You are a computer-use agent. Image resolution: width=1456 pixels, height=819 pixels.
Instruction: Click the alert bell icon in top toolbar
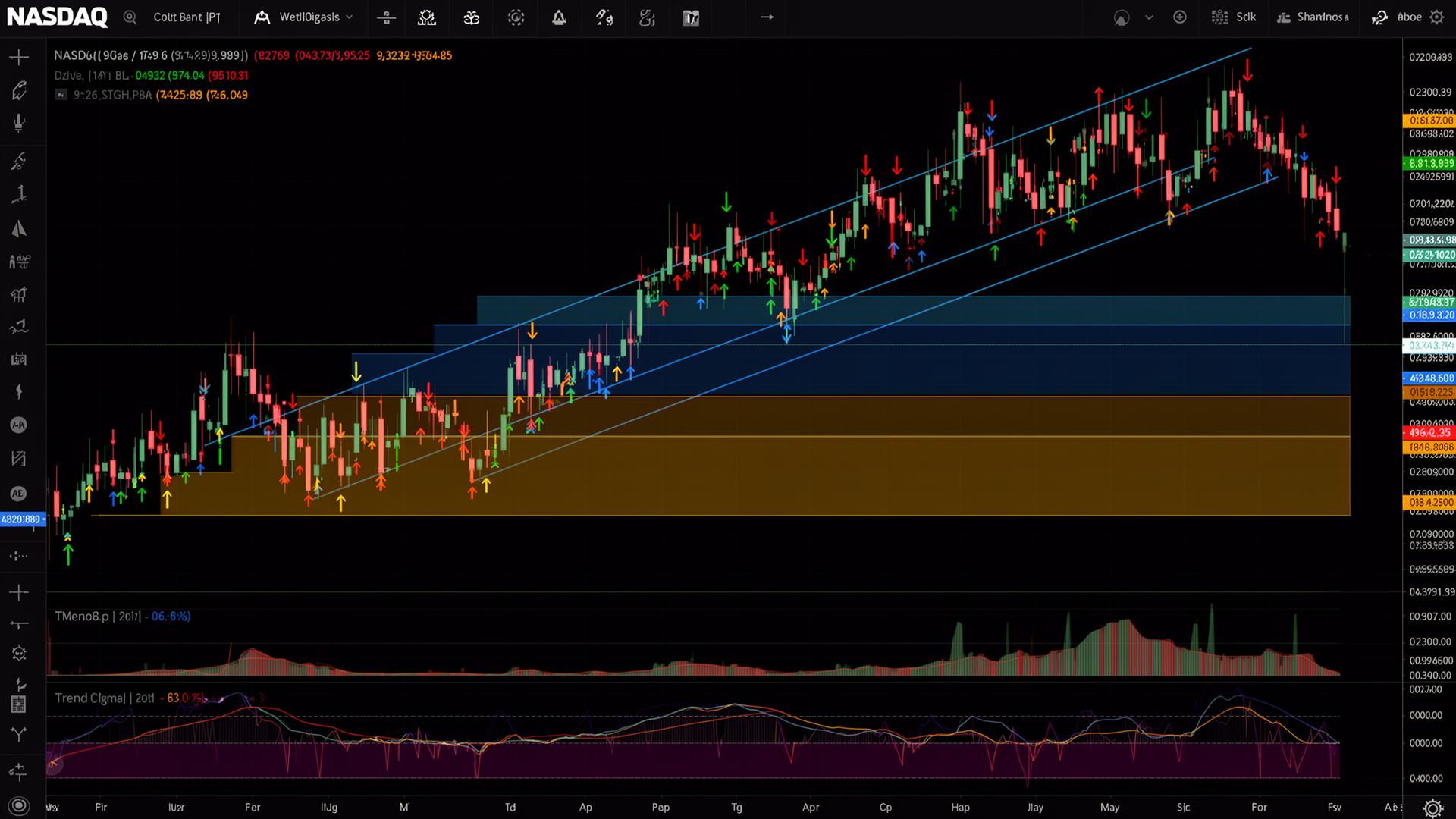[x=559, y=17]
